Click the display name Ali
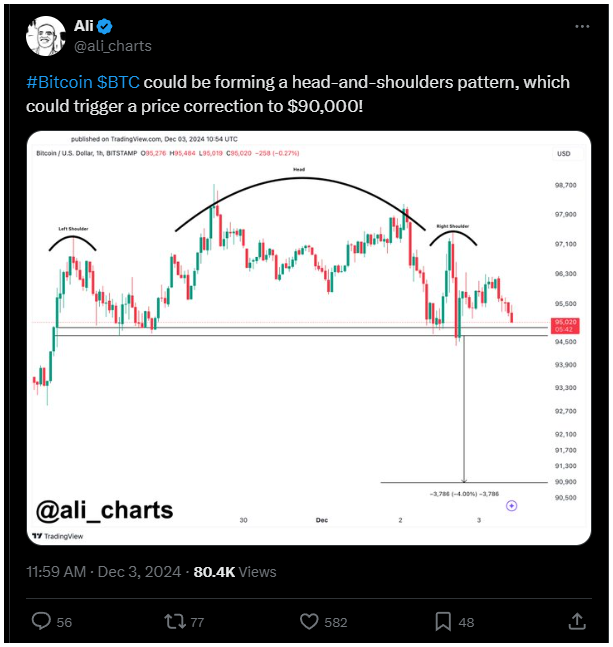This screenshot has width=613, height=647. (x=84, y=26)
